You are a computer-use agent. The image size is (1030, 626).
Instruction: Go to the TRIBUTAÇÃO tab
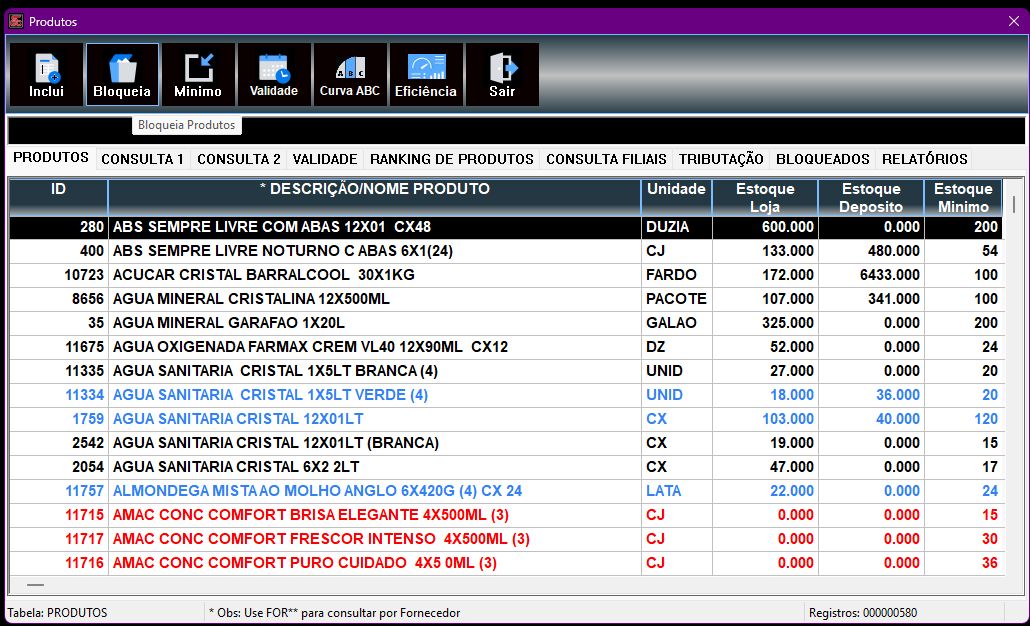click(721, 159)
